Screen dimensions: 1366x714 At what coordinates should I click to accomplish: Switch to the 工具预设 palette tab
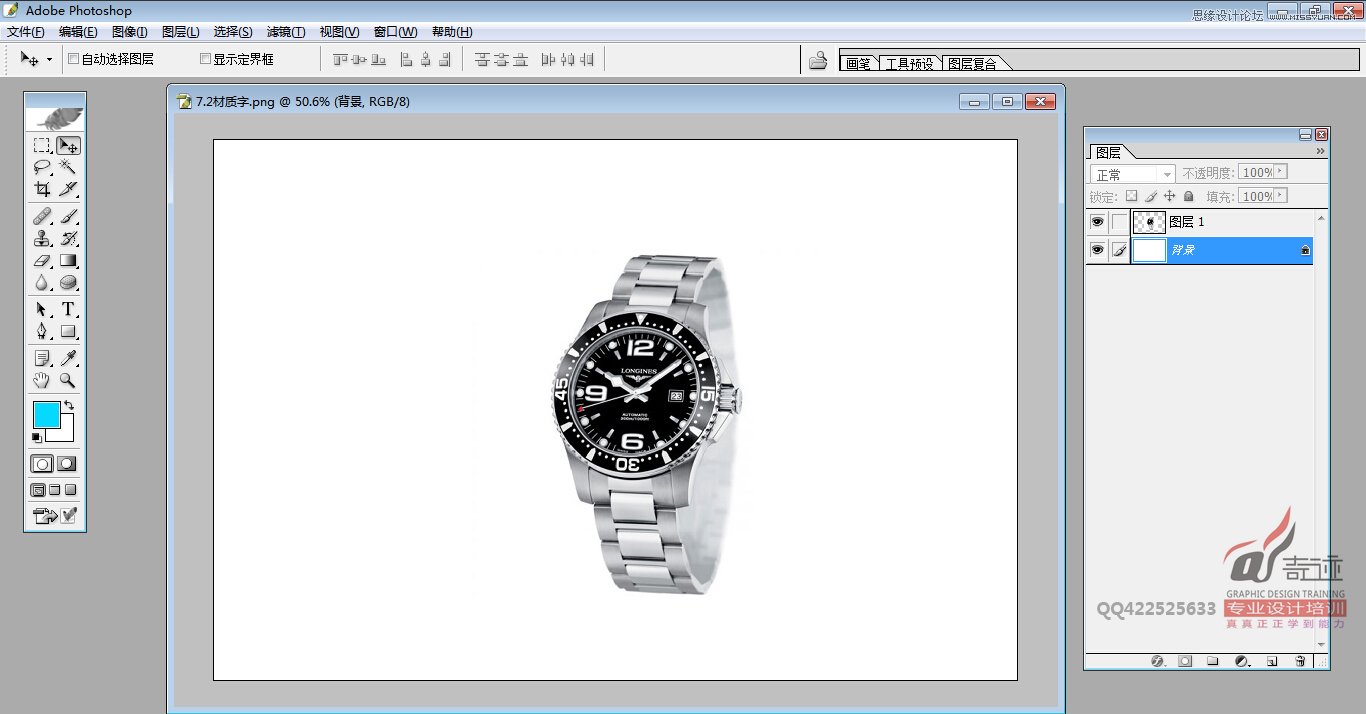(x=909, y=63)
